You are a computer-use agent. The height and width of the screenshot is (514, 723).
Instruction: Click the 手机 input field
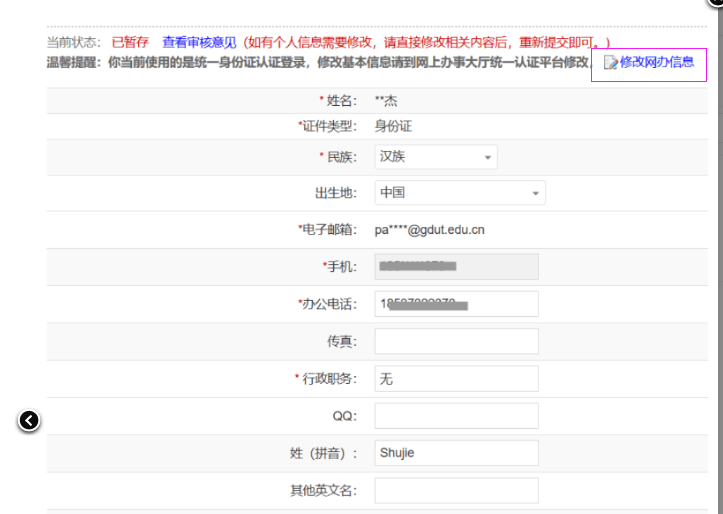(456, 266)
